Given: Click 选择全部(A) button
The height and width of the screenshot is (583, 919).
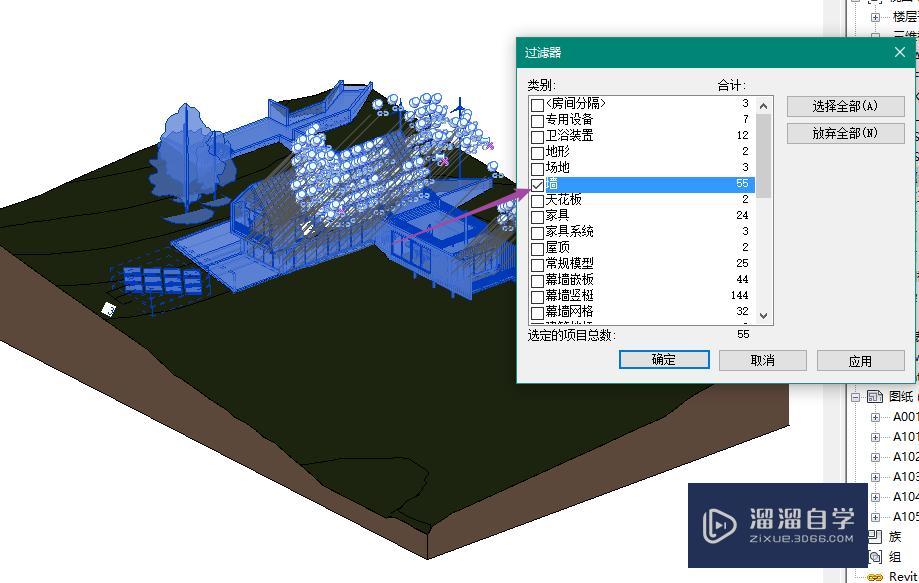Looking at the screenshot, I should click(845, 106).
